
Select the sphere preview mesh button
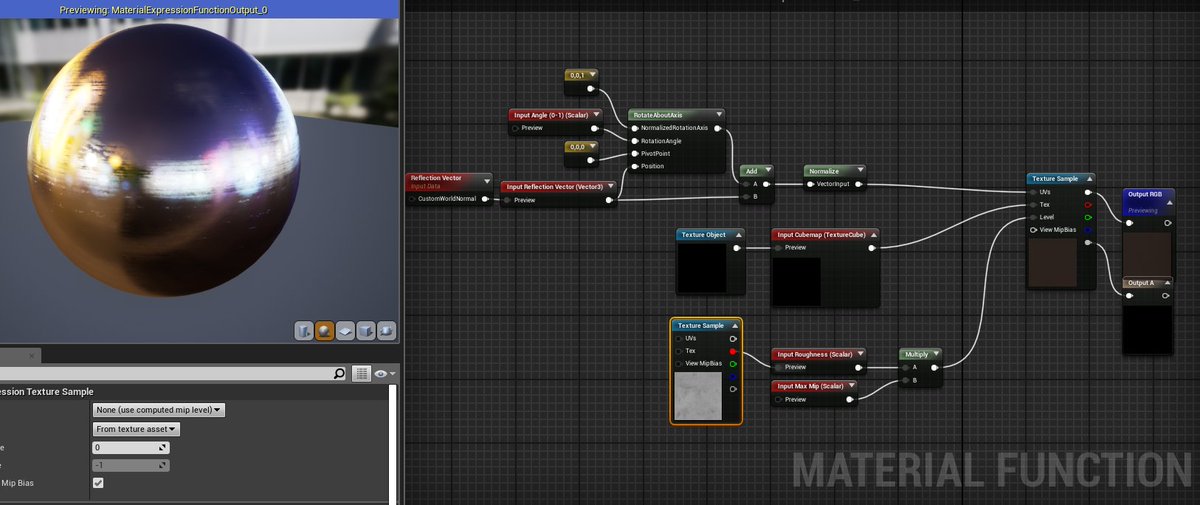point(325,331)
